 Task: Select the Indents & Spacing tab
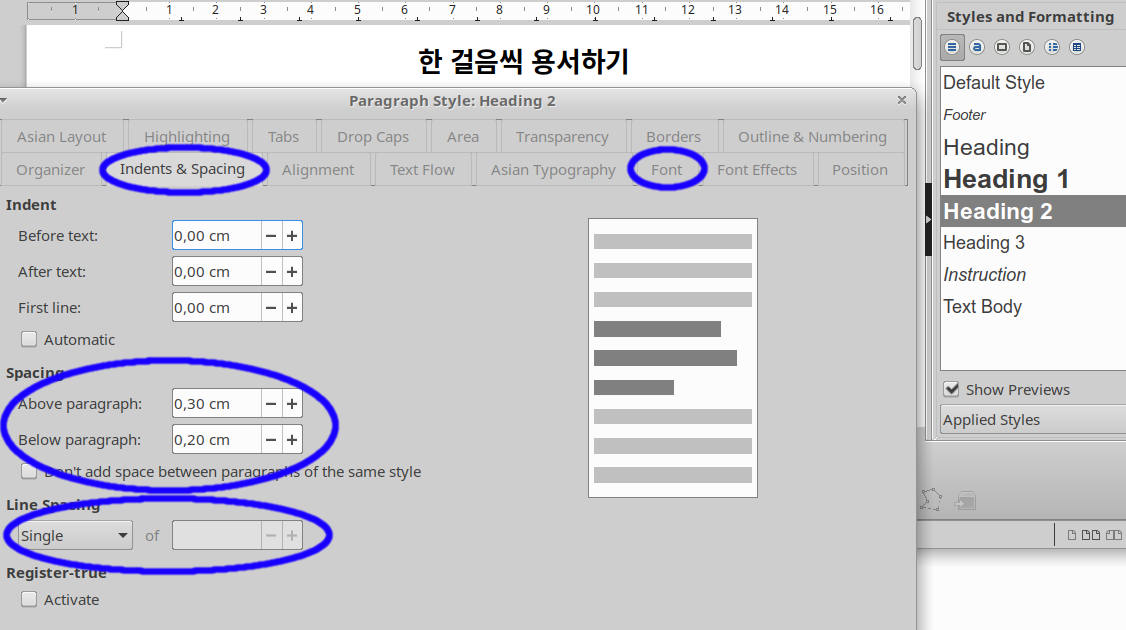tap(182, 169)
